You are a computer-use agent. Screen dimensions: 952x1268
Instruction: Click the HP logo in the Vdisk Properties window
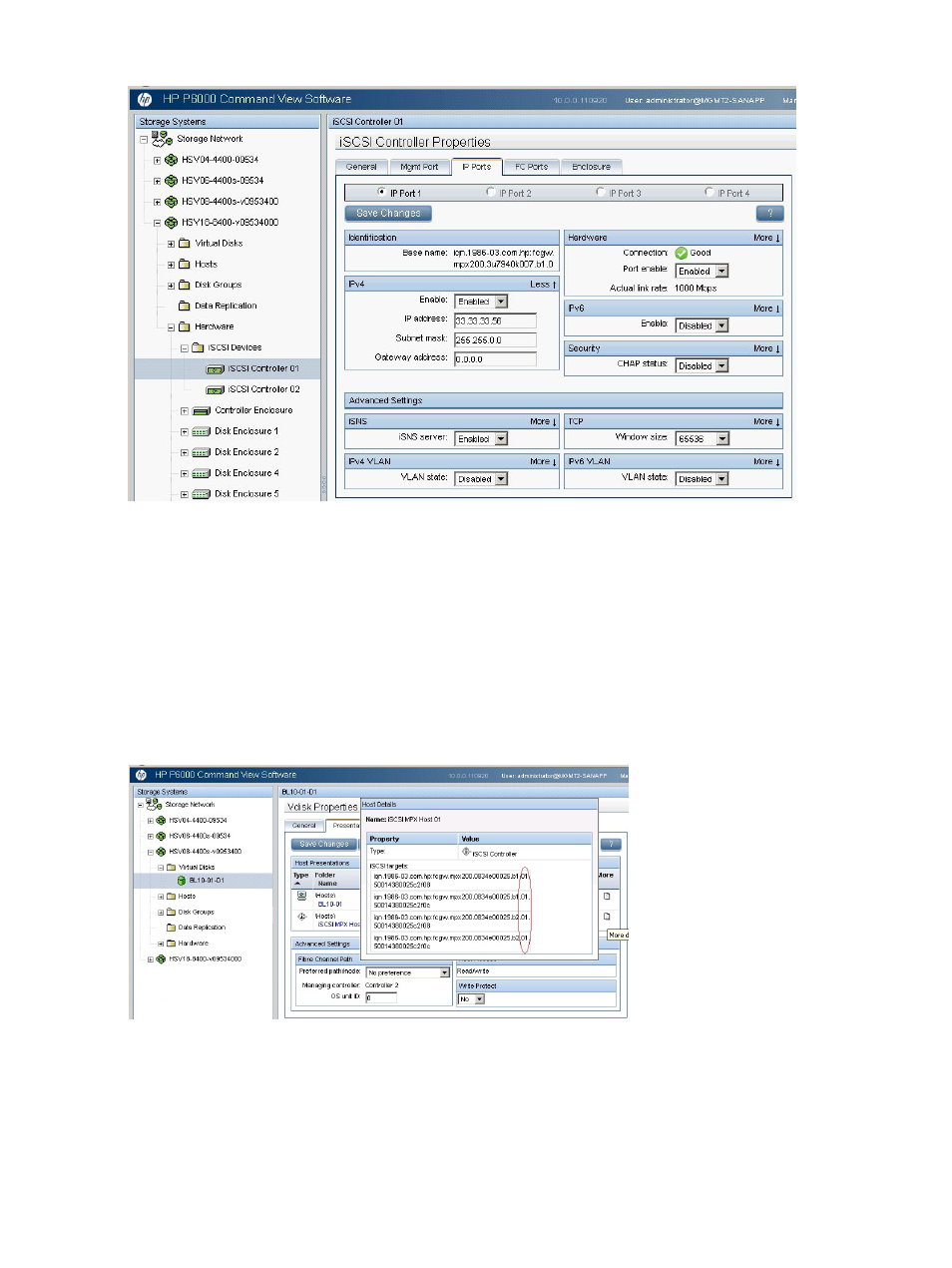pos(141,775)
